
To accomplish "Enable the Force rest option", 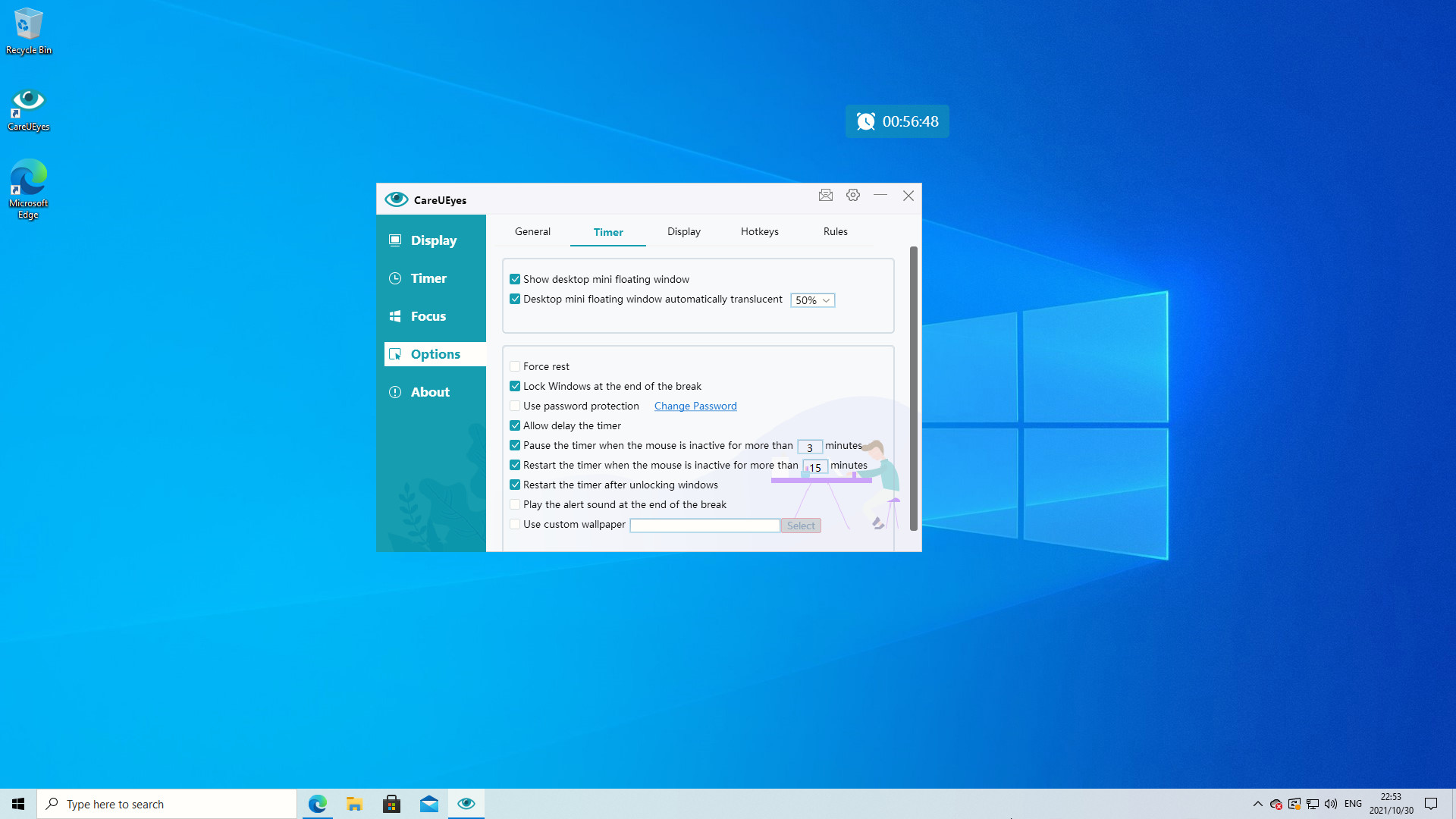I will (x=515, y=366).
